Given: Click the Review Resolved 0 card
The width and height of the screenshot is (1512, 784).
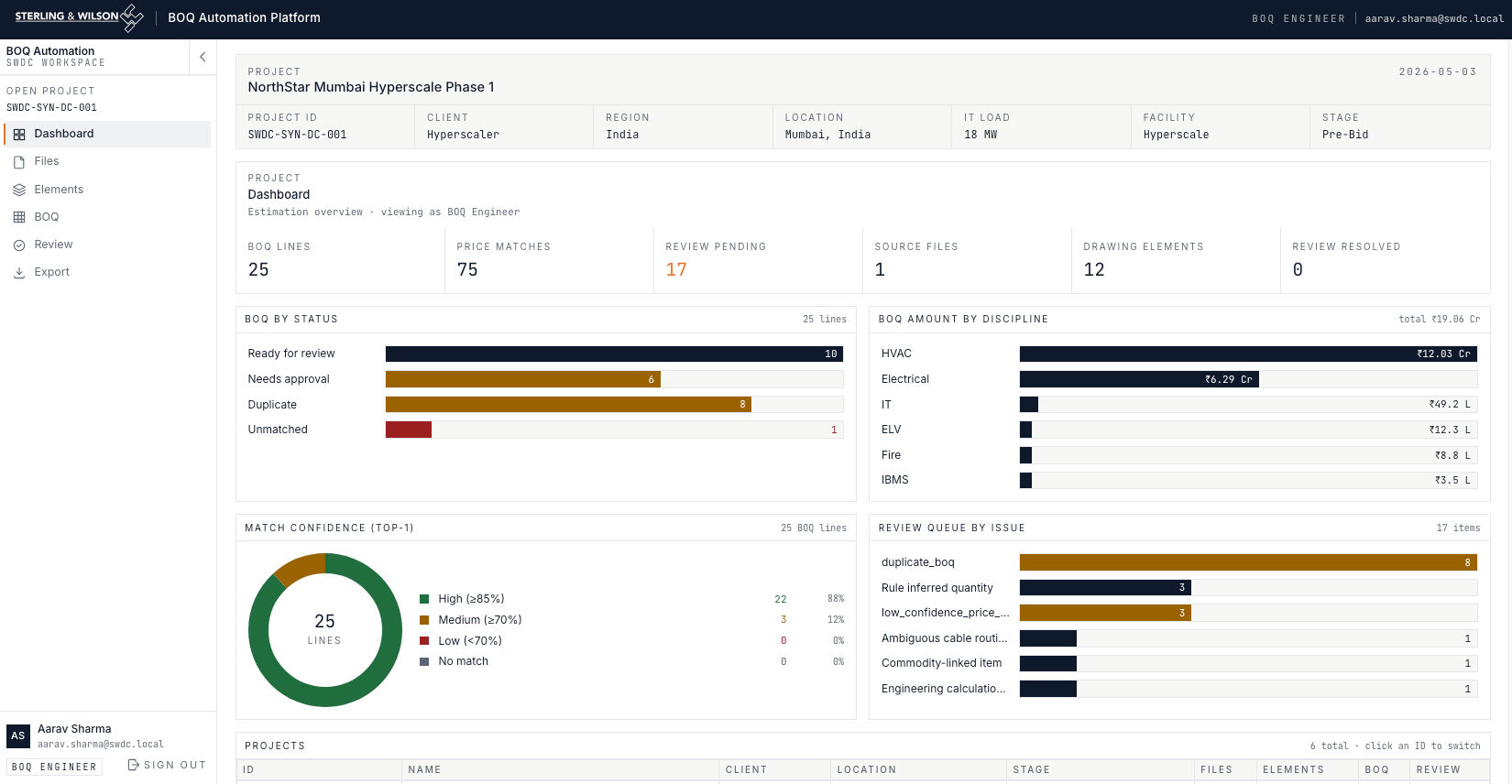Looking at the screenshot, I should 1385,260.
